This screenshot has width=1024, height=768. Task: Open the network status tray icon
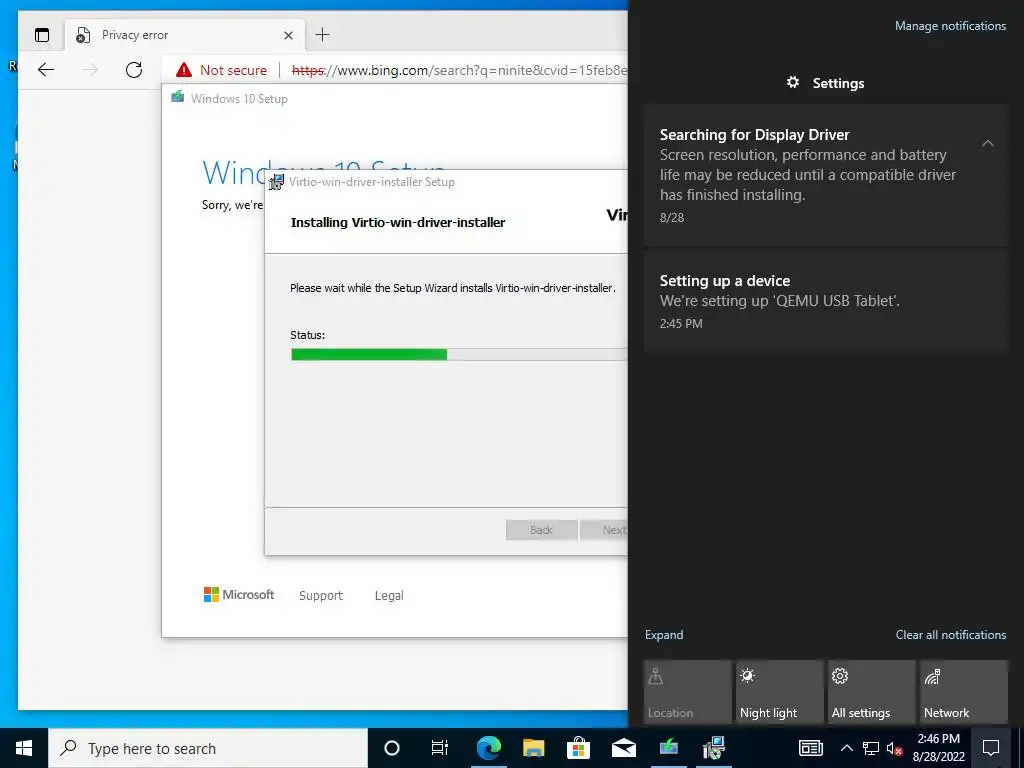pyautogui.click(x=871, y=748)
